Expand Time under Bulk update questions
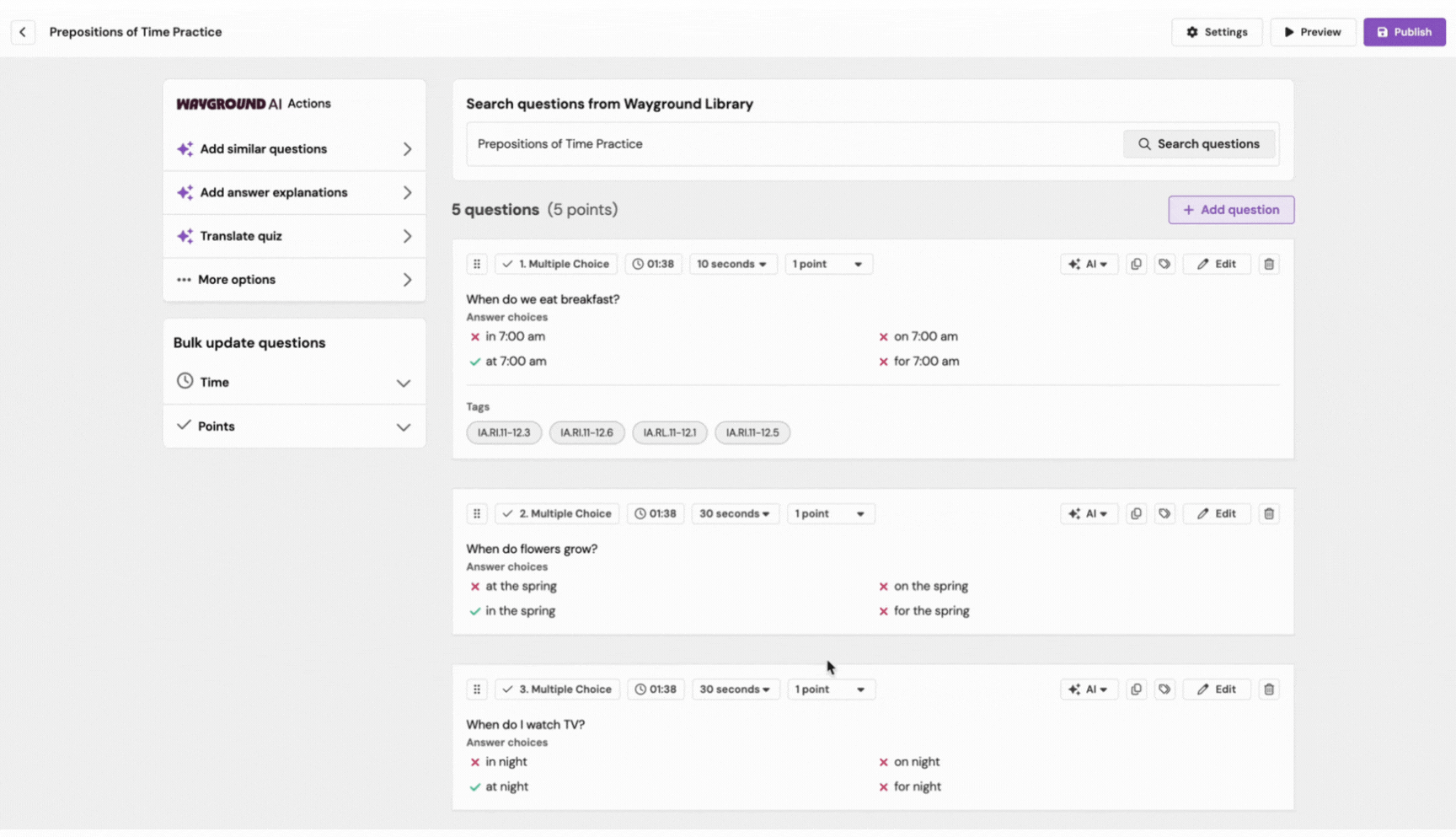The height and width of the screenshot is (837, 1456). point(294,382)
